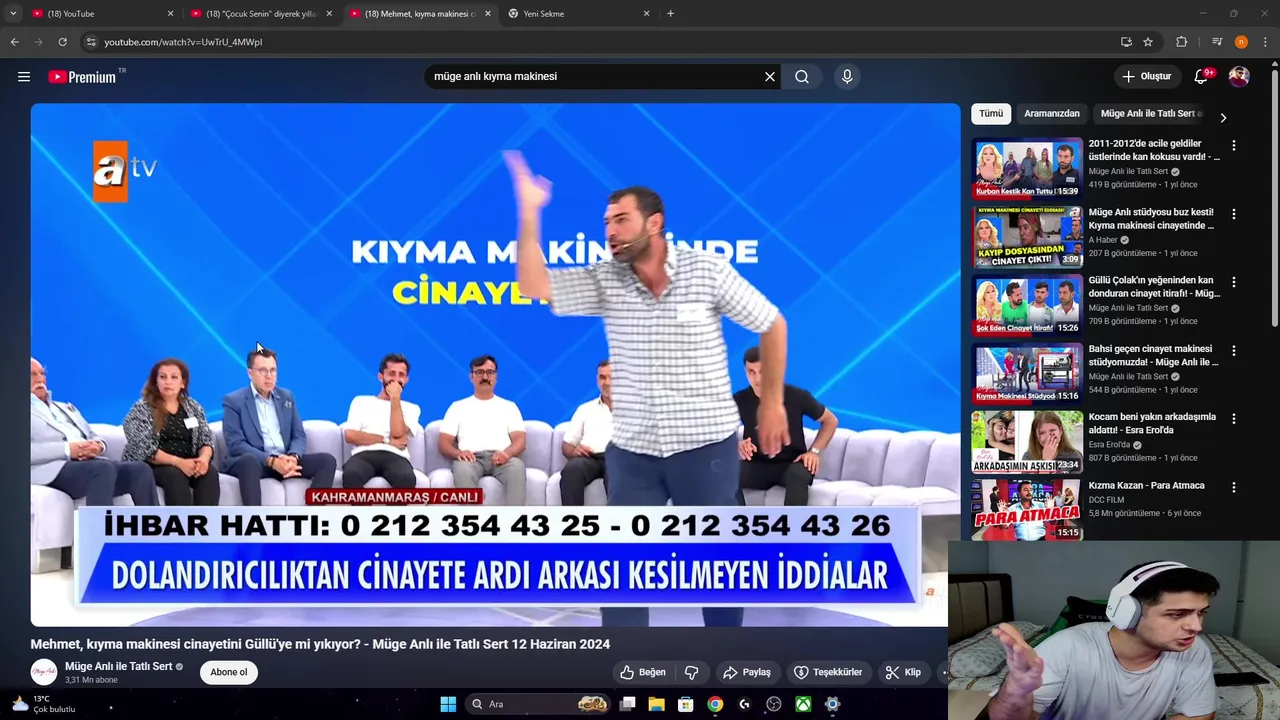Select the Aramanızdan filter chip
The height and width of the screenshot is (720, 1280).
(x=1052, y=114)
